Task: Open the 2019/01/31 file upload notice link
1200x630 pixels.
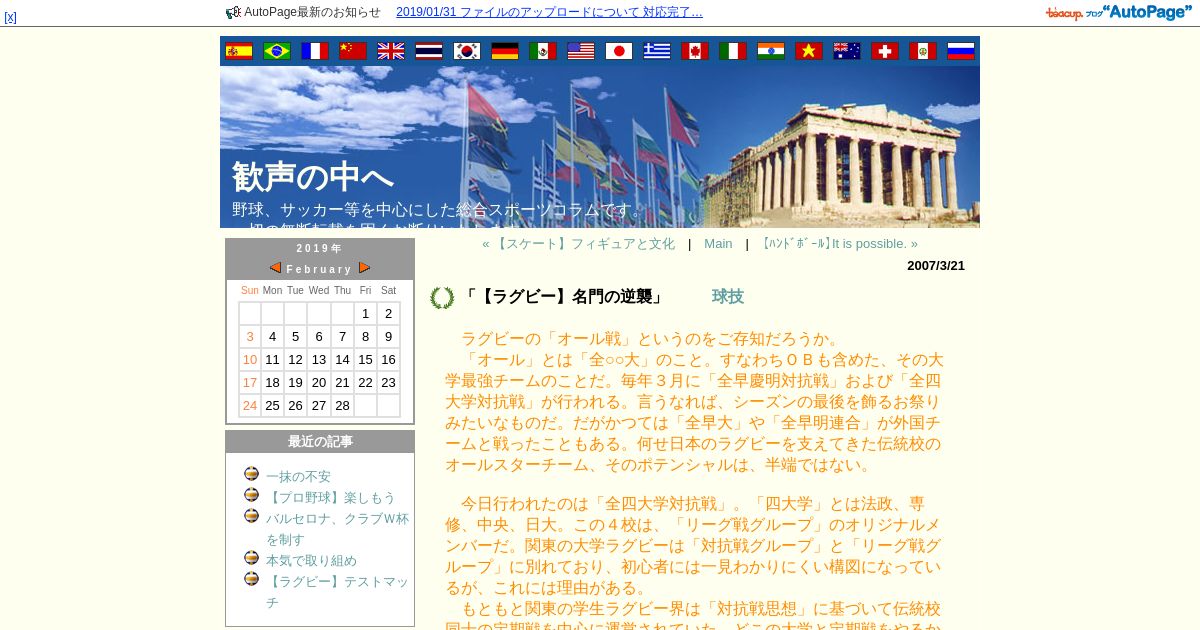Action: tap(549, 12)
